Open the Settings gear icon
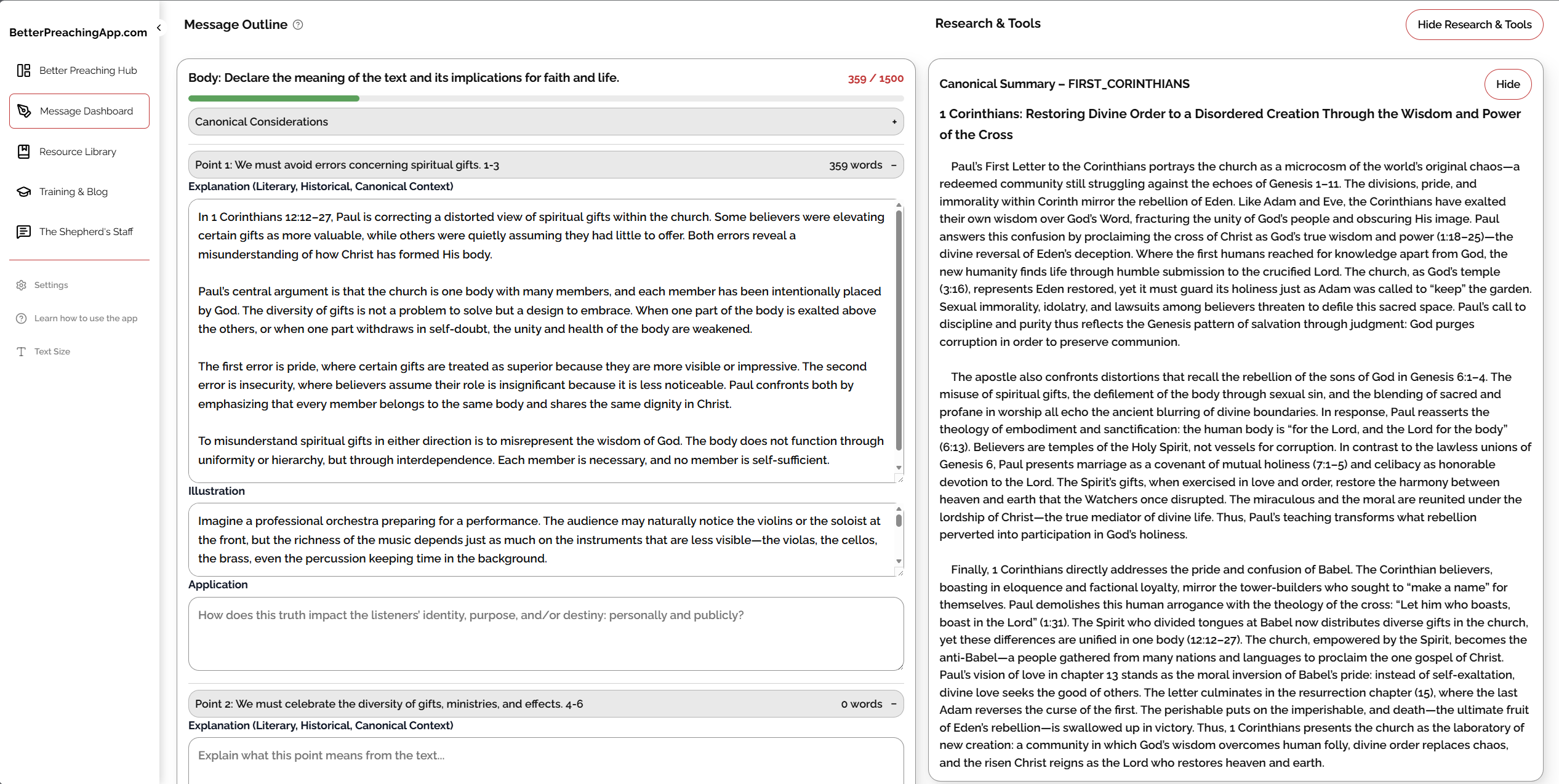The width and height of the screenshot is (1559, 784). [x=20, y=284]
